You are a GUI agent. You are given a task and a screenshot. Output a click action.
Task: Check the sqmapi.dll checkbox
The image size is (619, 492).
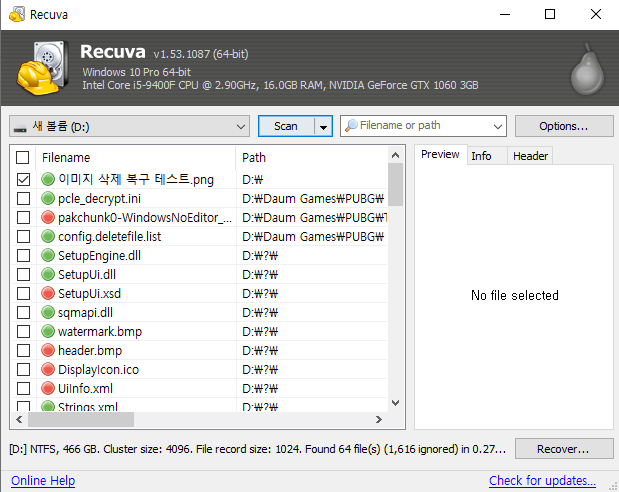click(23, 312)
